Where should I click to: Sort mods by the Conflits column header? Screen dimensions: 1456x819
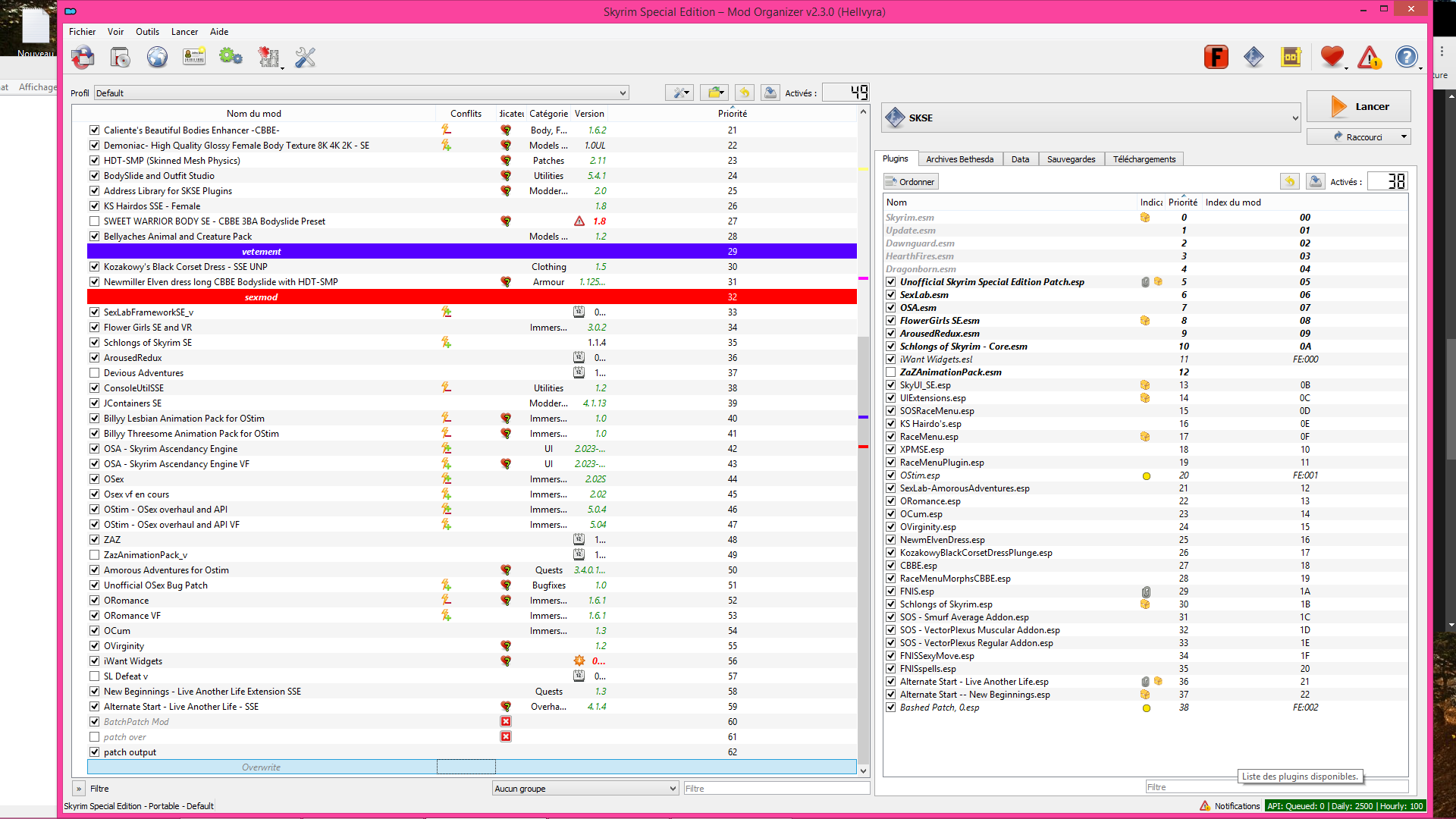(466, 114)
